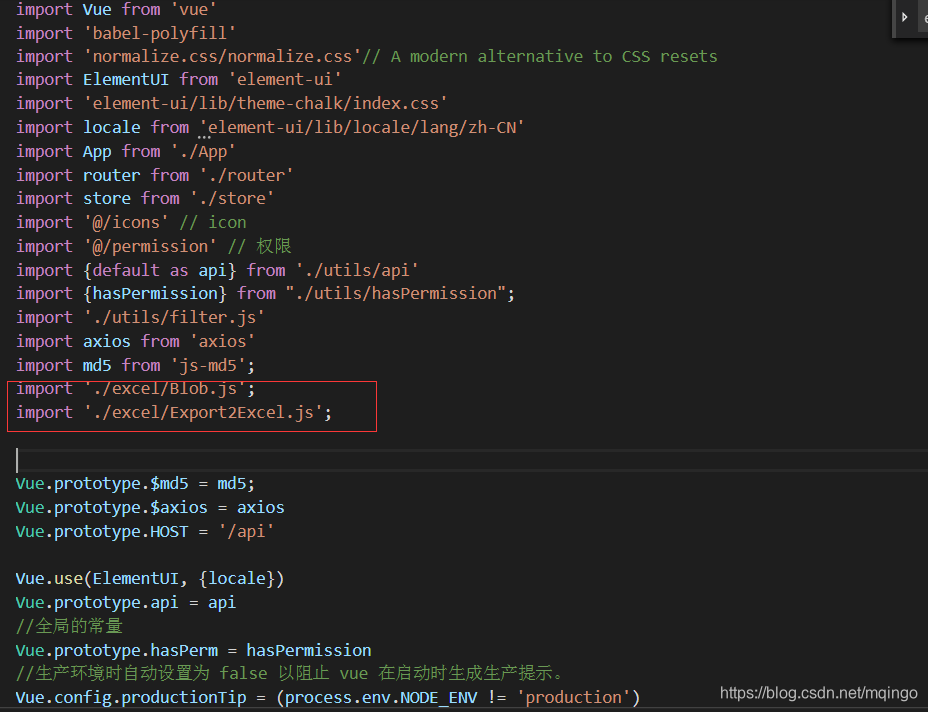Click the comment //全局的常量
Image resolution: width=928 pixels, height=712 pixels.
[x=69, y=626]
